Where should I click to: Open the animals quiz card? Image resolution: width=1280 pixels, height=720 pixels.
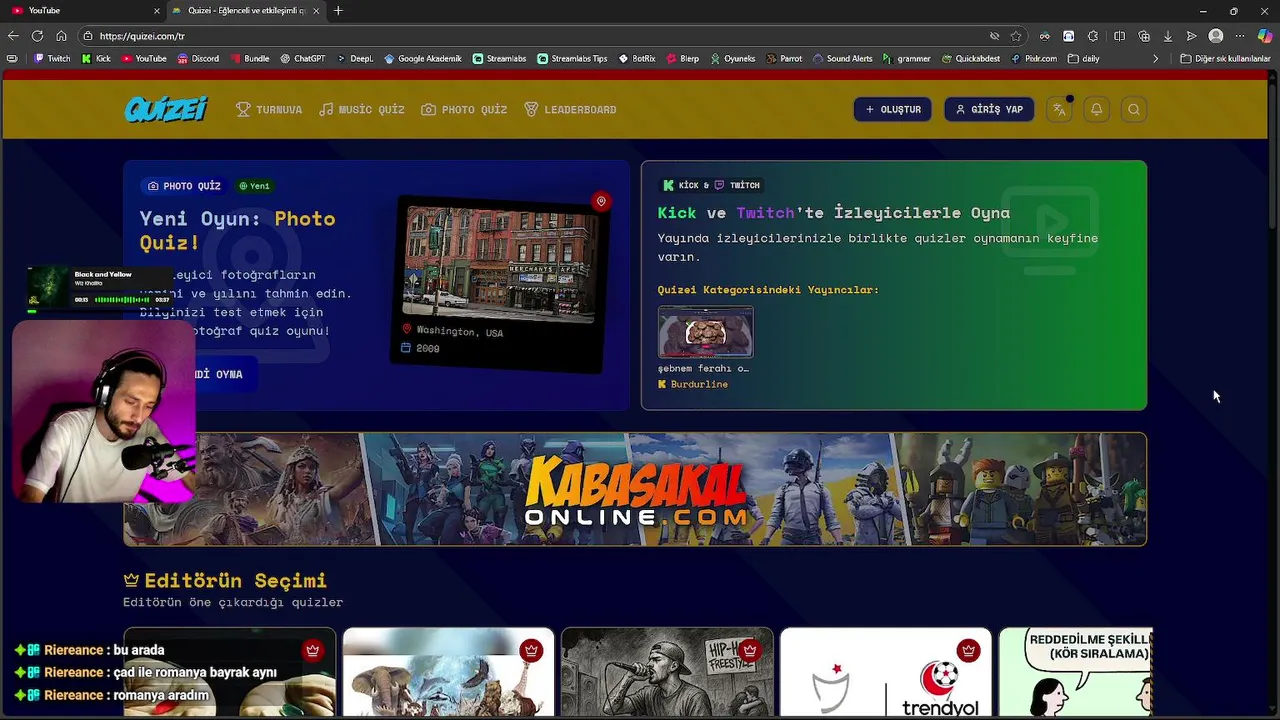[x=448, y=672]
